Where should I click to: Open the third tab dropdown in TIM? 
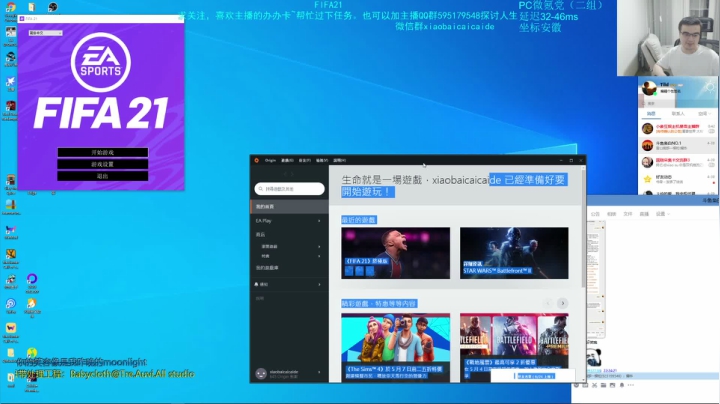tap(704, 113)
